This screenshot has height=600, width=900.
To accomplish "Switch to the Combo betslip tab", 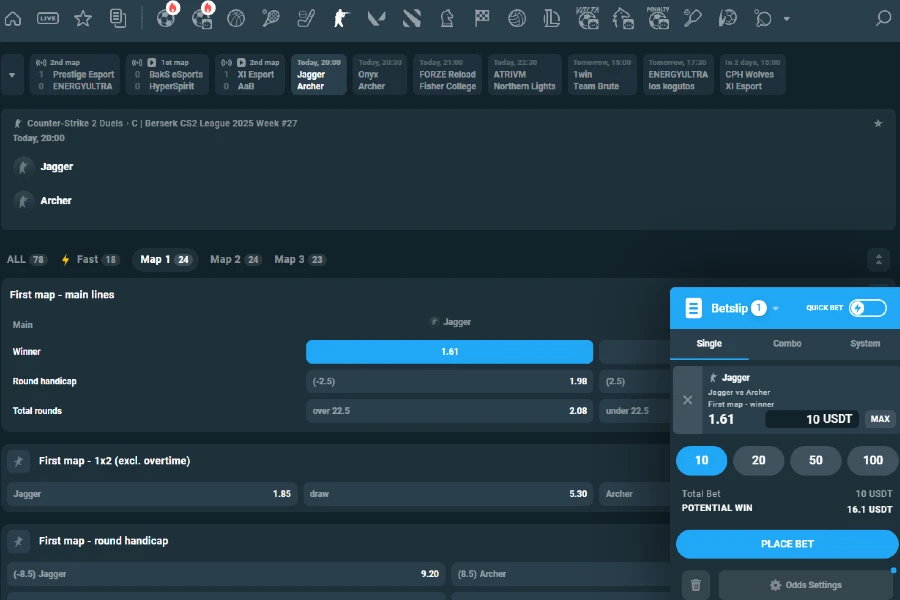I will pyautogui.click(x=786, y=343).
